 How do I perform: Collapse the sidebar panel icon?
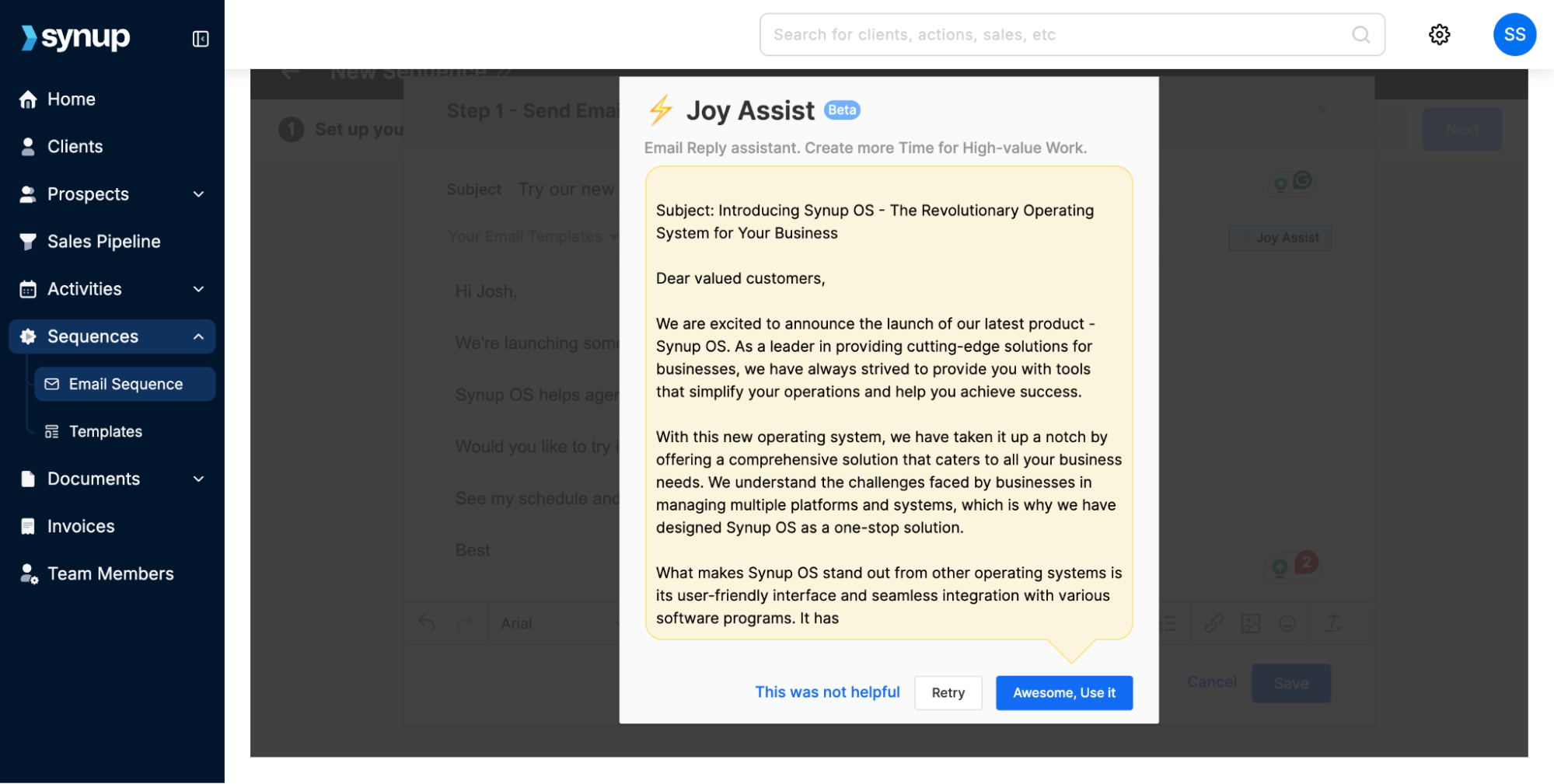201,39
